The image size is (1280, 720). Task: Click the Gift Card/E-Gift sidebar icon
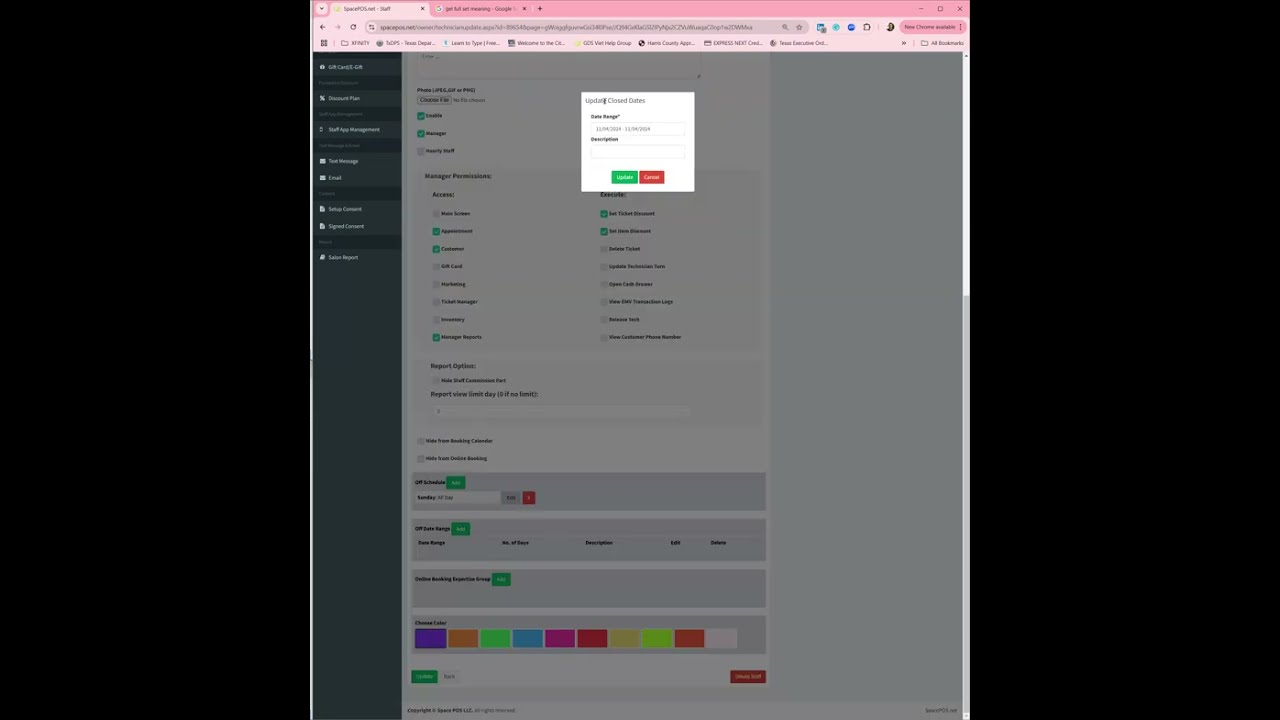coord(322,67)
